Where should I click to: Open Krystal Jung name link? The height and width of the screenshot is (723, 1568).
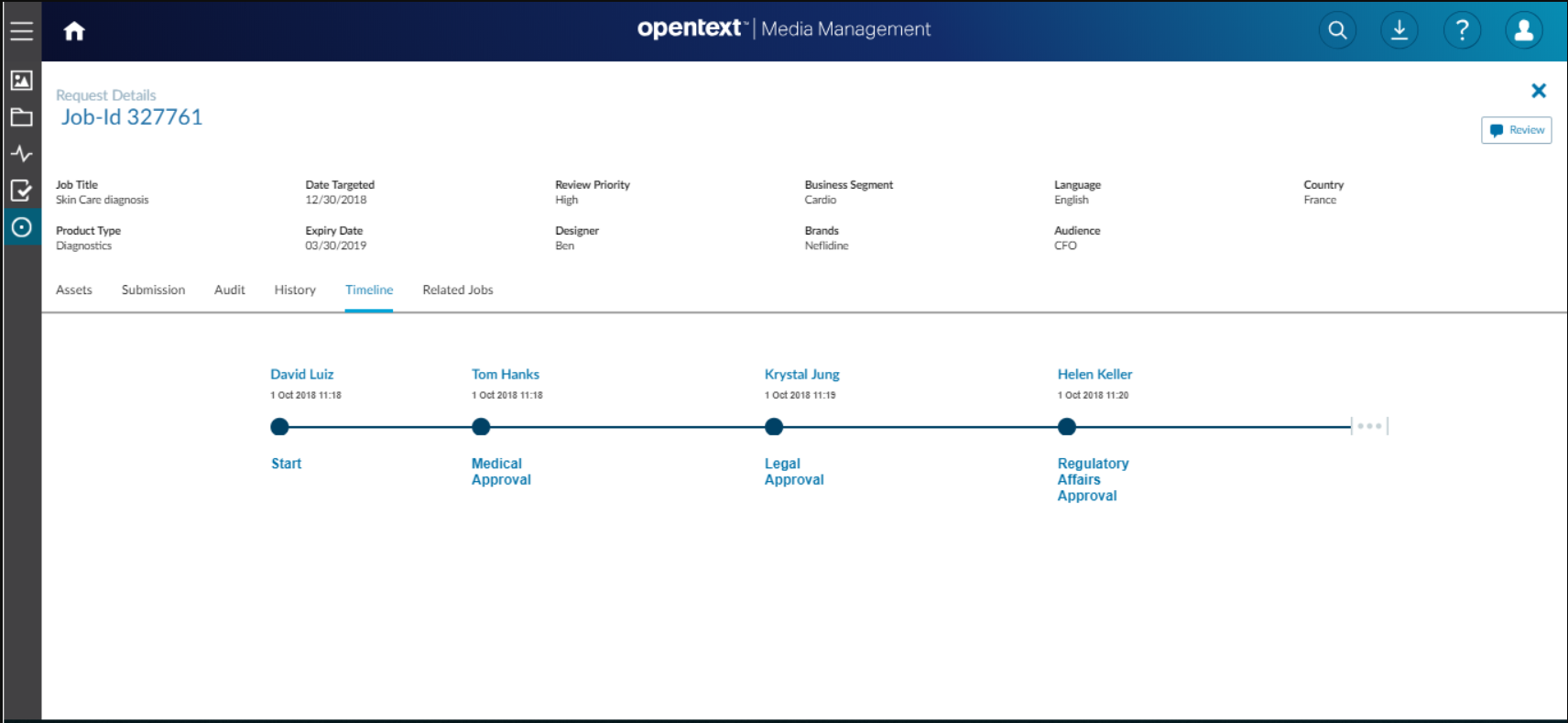click(x=802, y=374)
